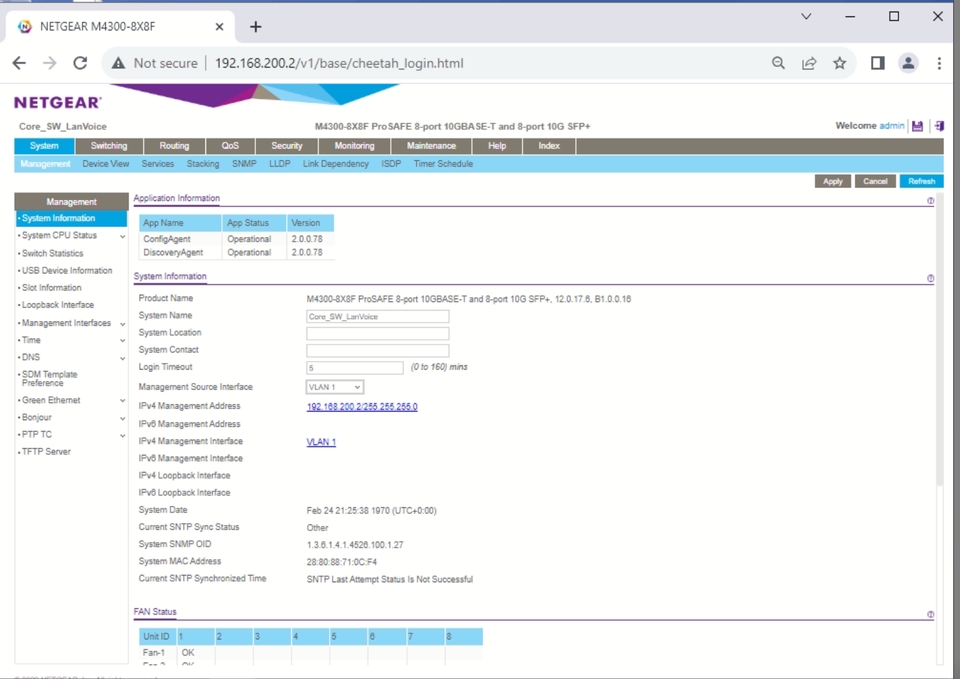Click the browser address bar URL
This screenshot has width=960, height=679.
[x=339, y=63]
